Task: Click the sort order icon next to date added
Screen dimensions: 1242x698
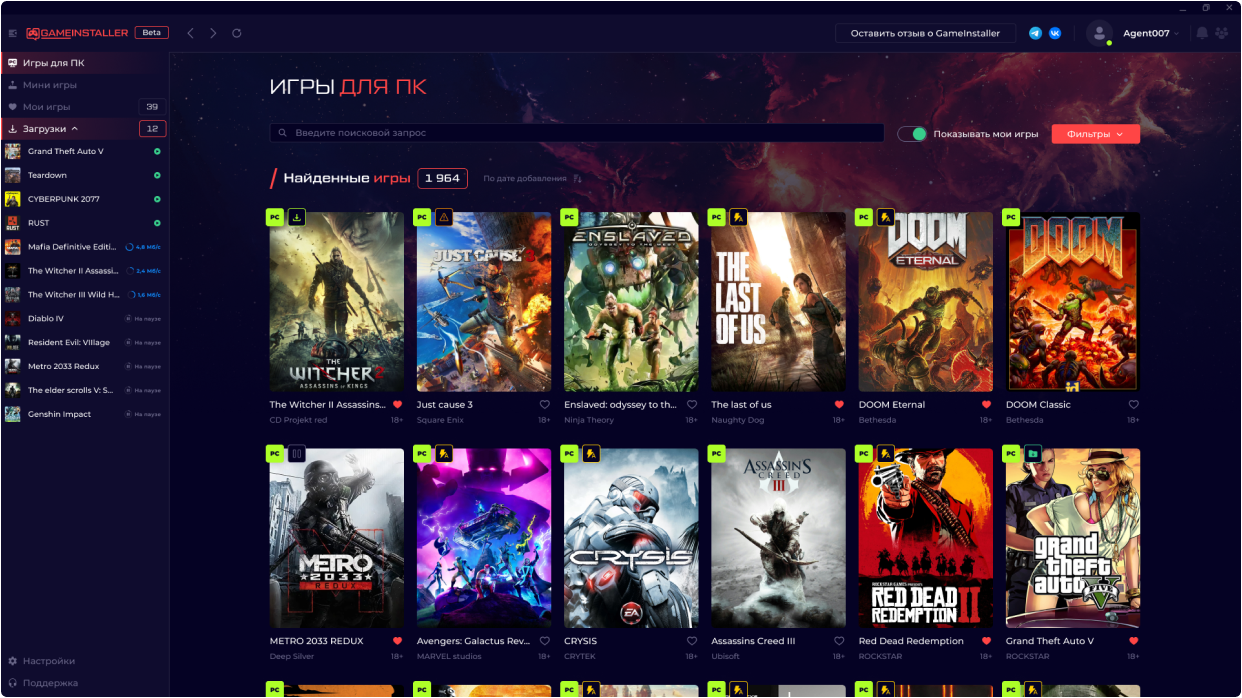Action: [577, 179]
